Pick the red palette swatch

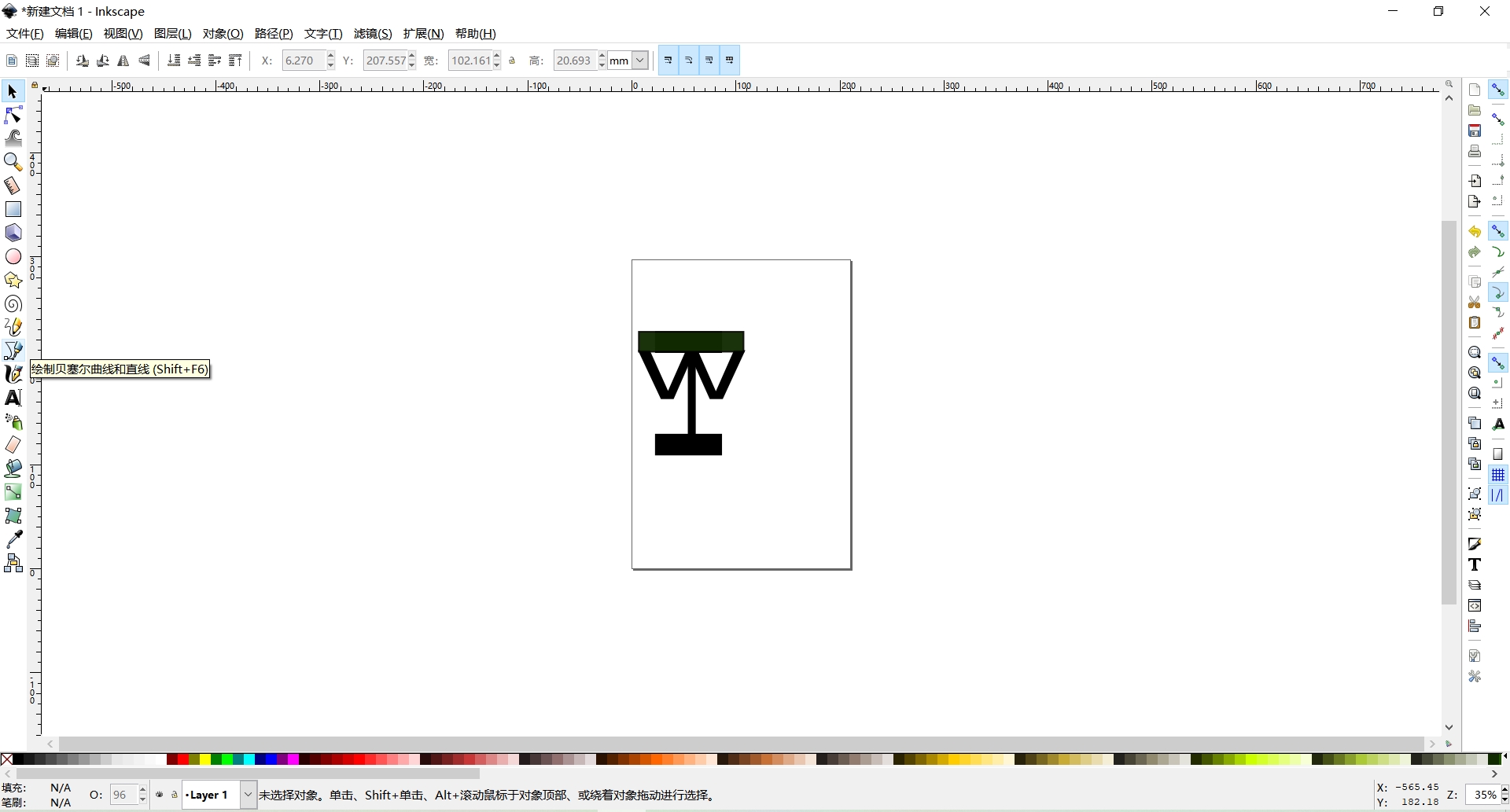pyautogui.click(x=182, y=759)
